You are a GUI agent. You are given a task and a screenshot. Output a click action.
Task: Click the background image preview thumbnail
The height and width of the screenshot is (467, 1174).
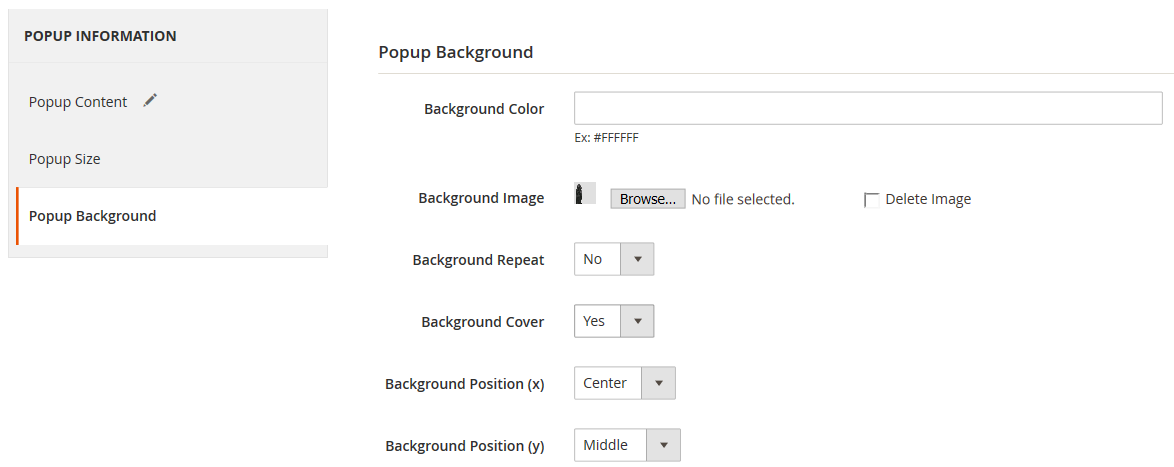(x=585, y=193)
